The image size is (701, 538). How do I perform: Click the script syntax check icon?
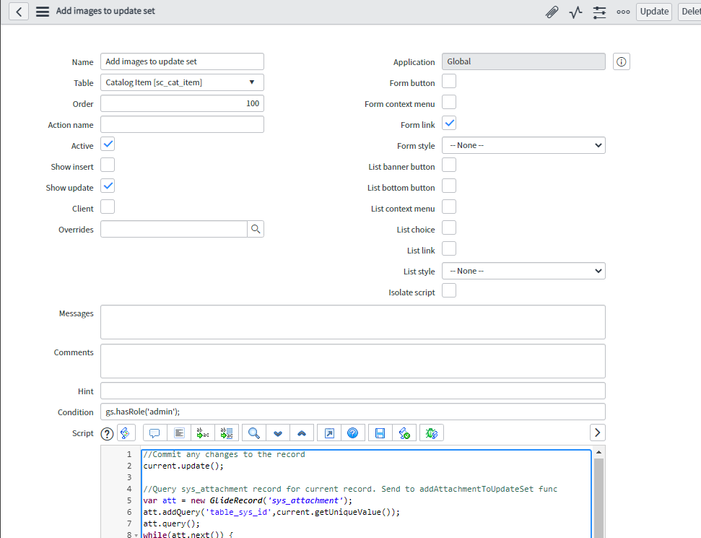[x=404, y=433]
